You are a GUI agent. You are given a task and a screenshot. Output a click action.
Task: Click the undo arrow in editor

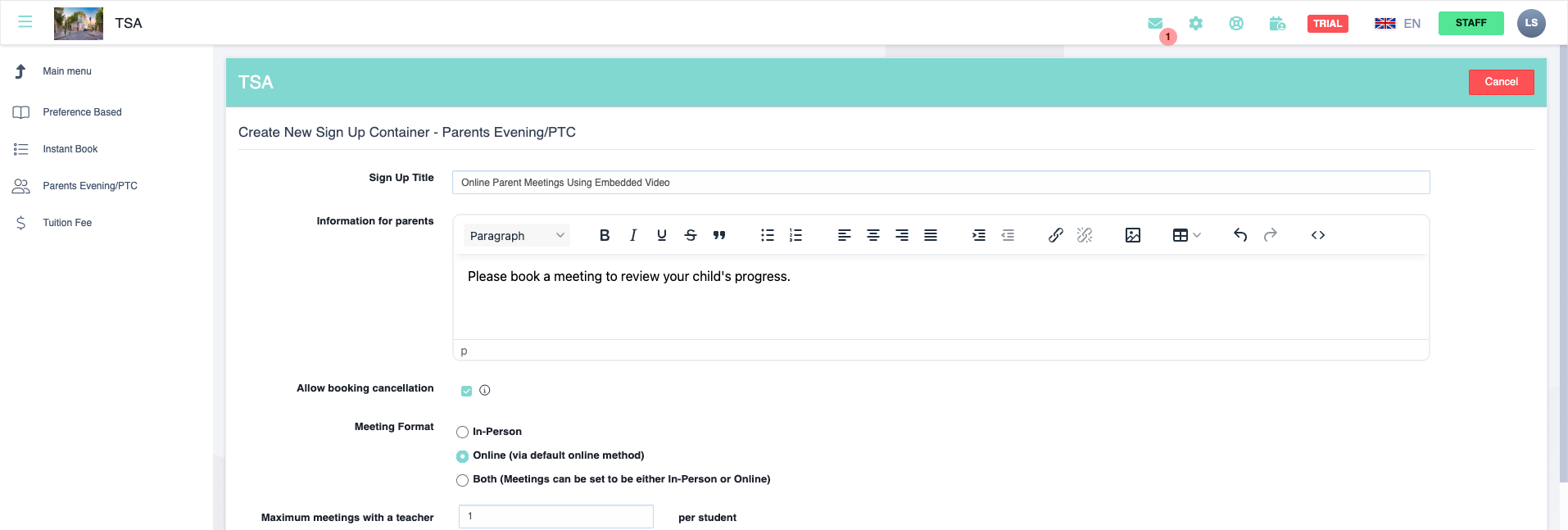pyautogui.click(x=1240, y=235)
